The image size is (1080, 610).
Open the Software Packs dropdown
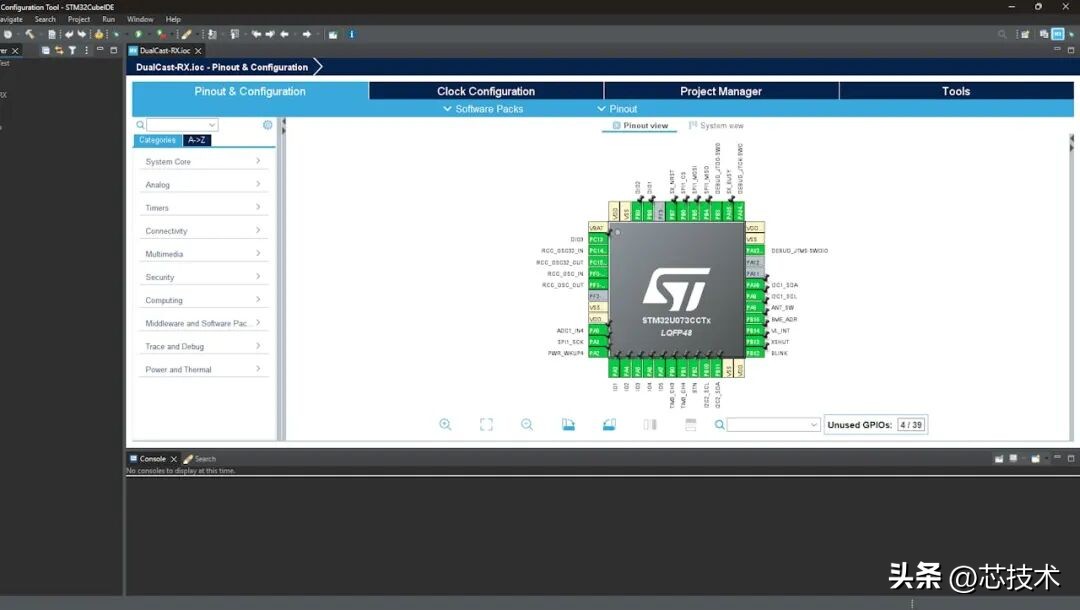coord(483,109)
